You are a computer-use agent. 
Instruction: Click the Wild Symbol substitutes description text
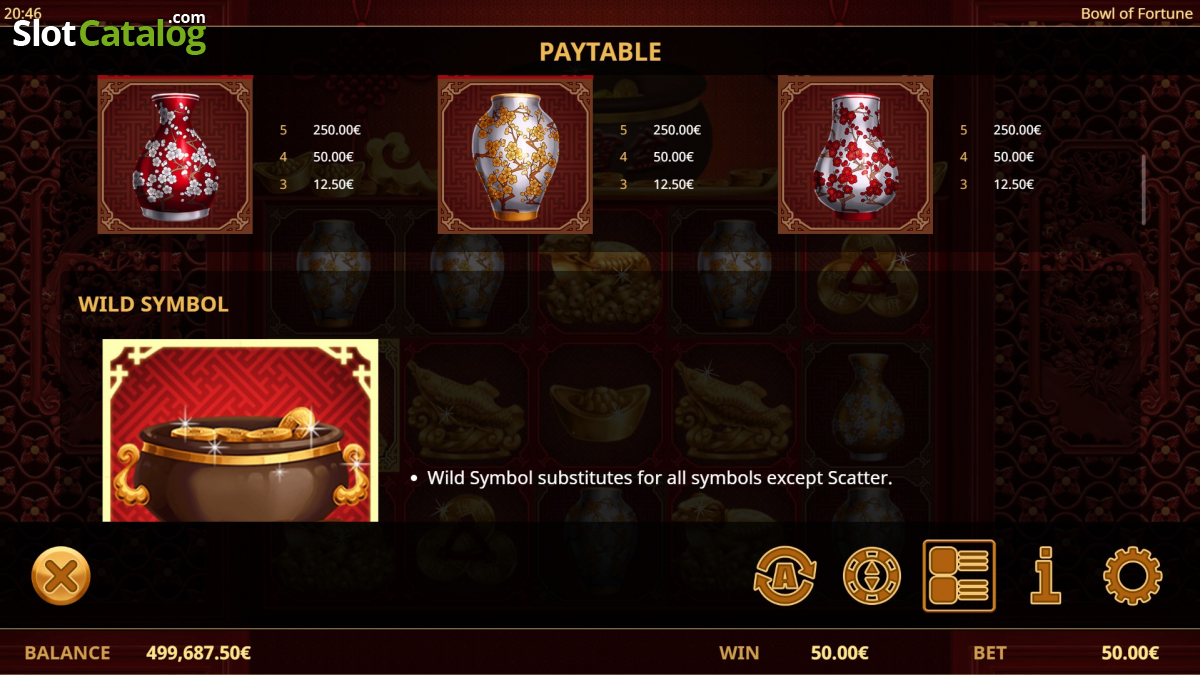coord(659,478)
